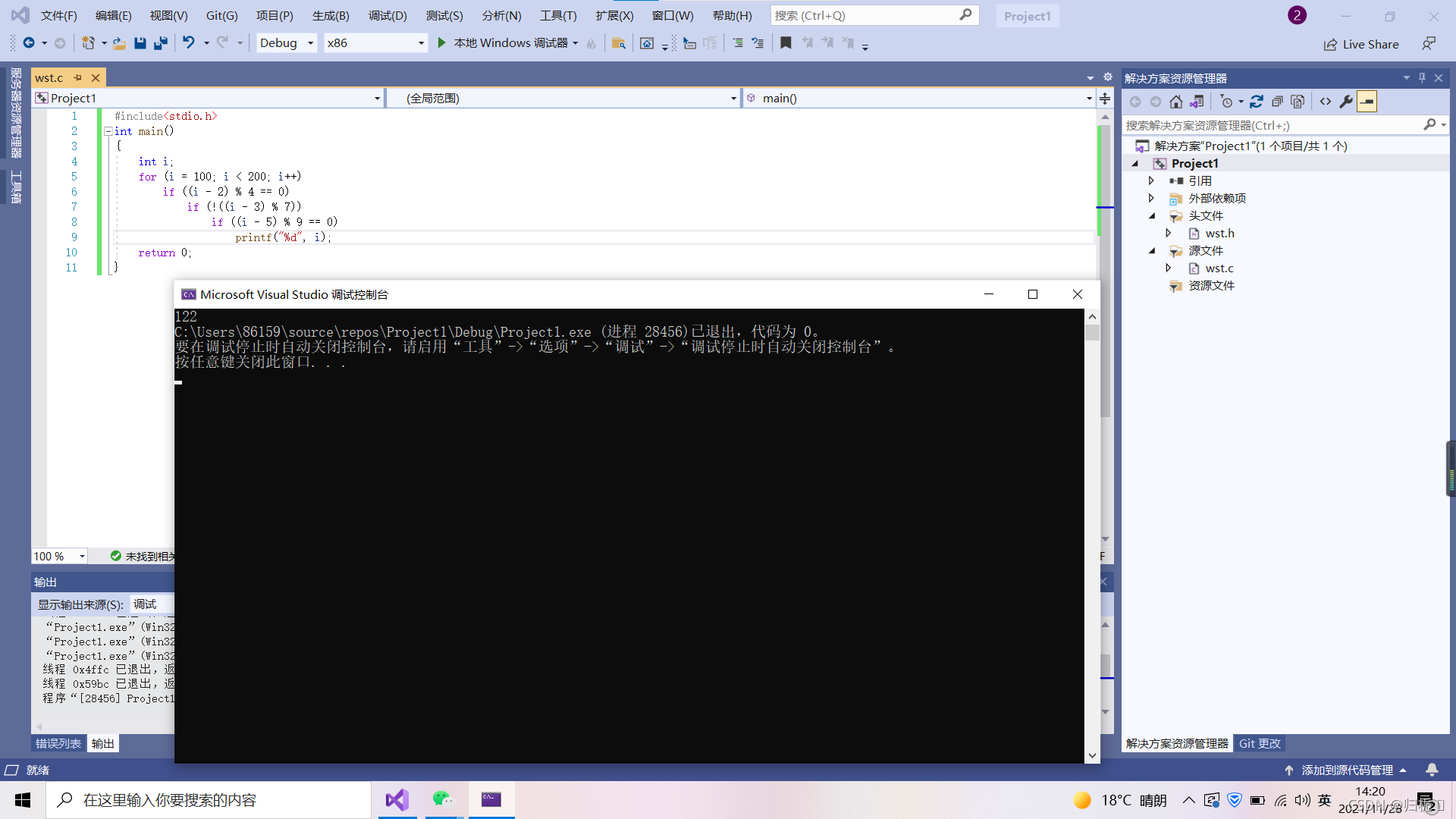
Task: Click the search box 搜索 (Ctrl+Q)
Action: point(874,15)
